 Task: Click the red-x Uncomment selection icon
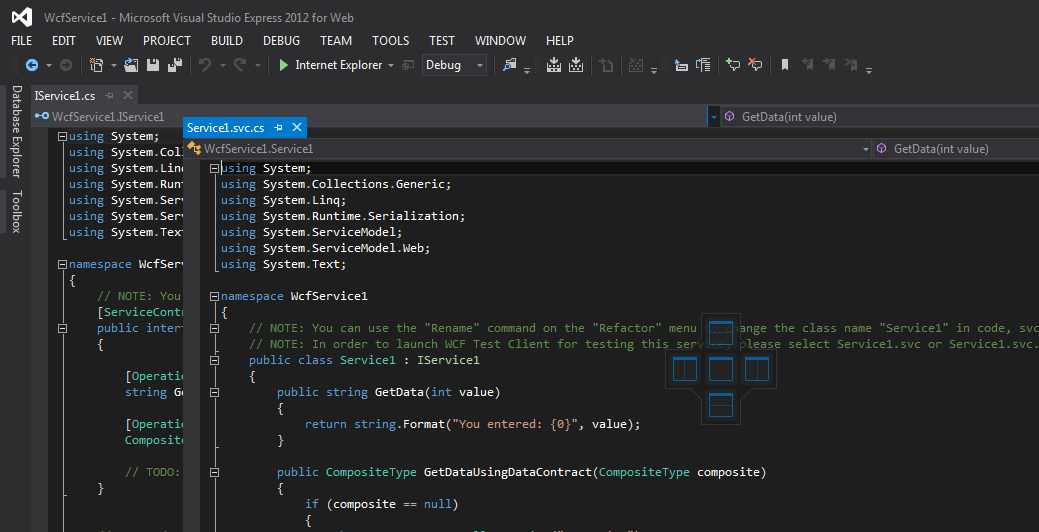[755, 65]
